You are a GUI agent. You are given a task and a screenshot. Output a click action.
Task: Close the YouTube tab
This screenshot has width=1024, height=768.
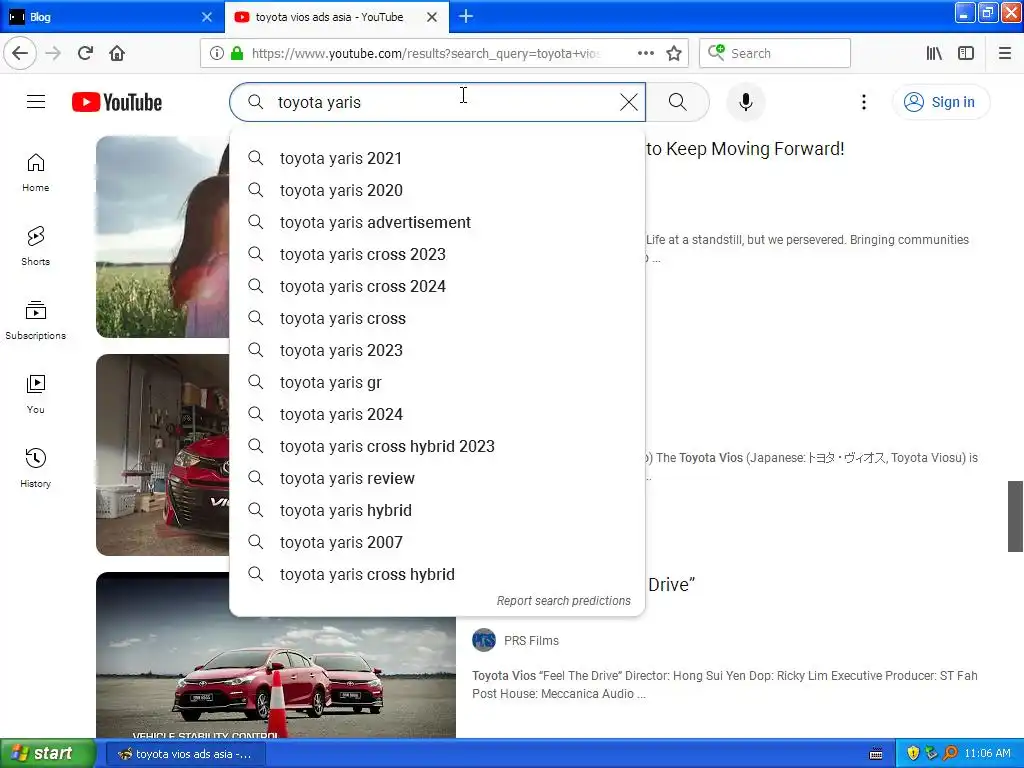(x=432, y=17)
